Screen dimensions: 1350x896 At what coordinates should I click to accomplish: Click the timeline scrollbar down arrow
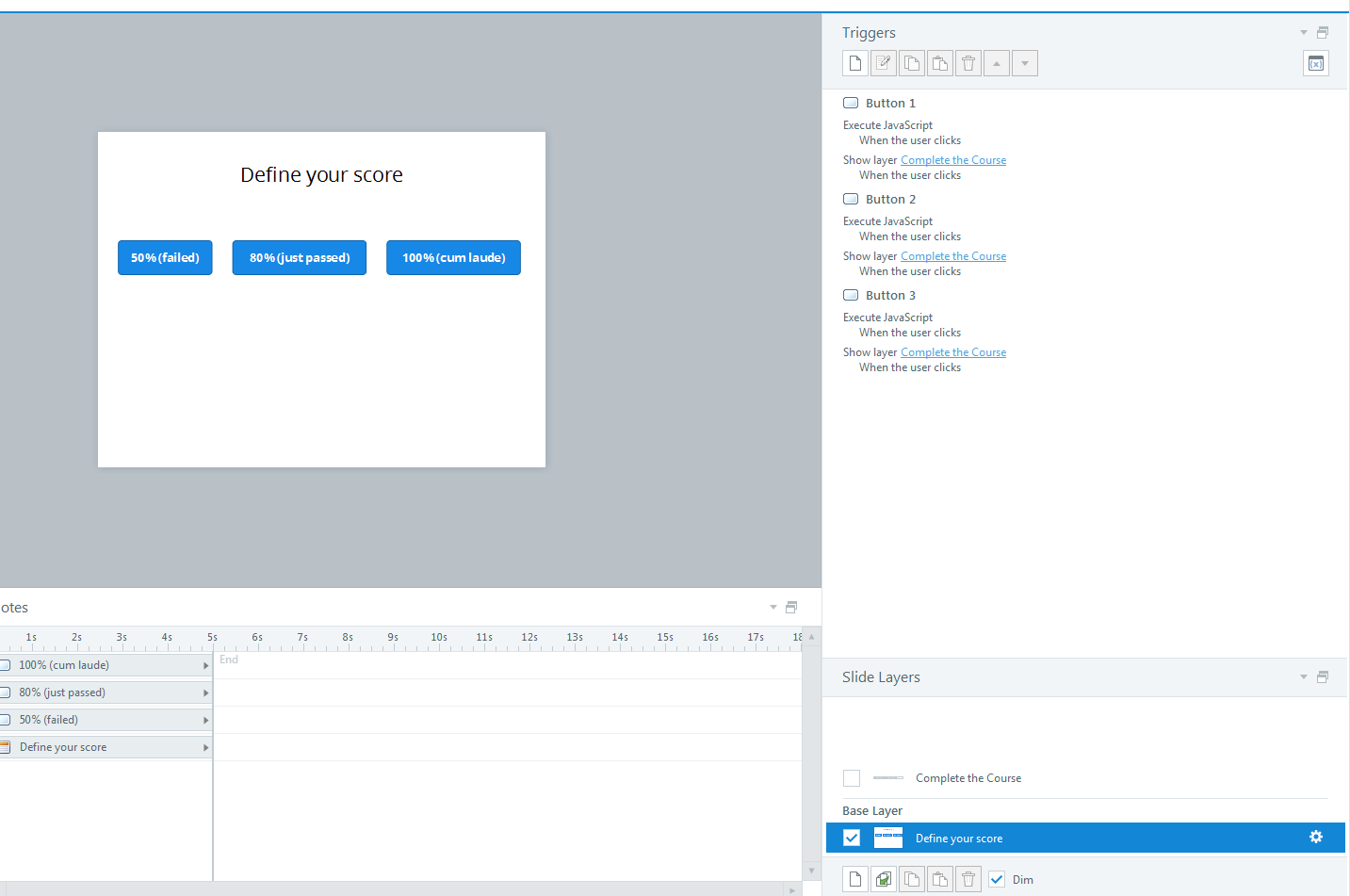[x=811, y=871]
